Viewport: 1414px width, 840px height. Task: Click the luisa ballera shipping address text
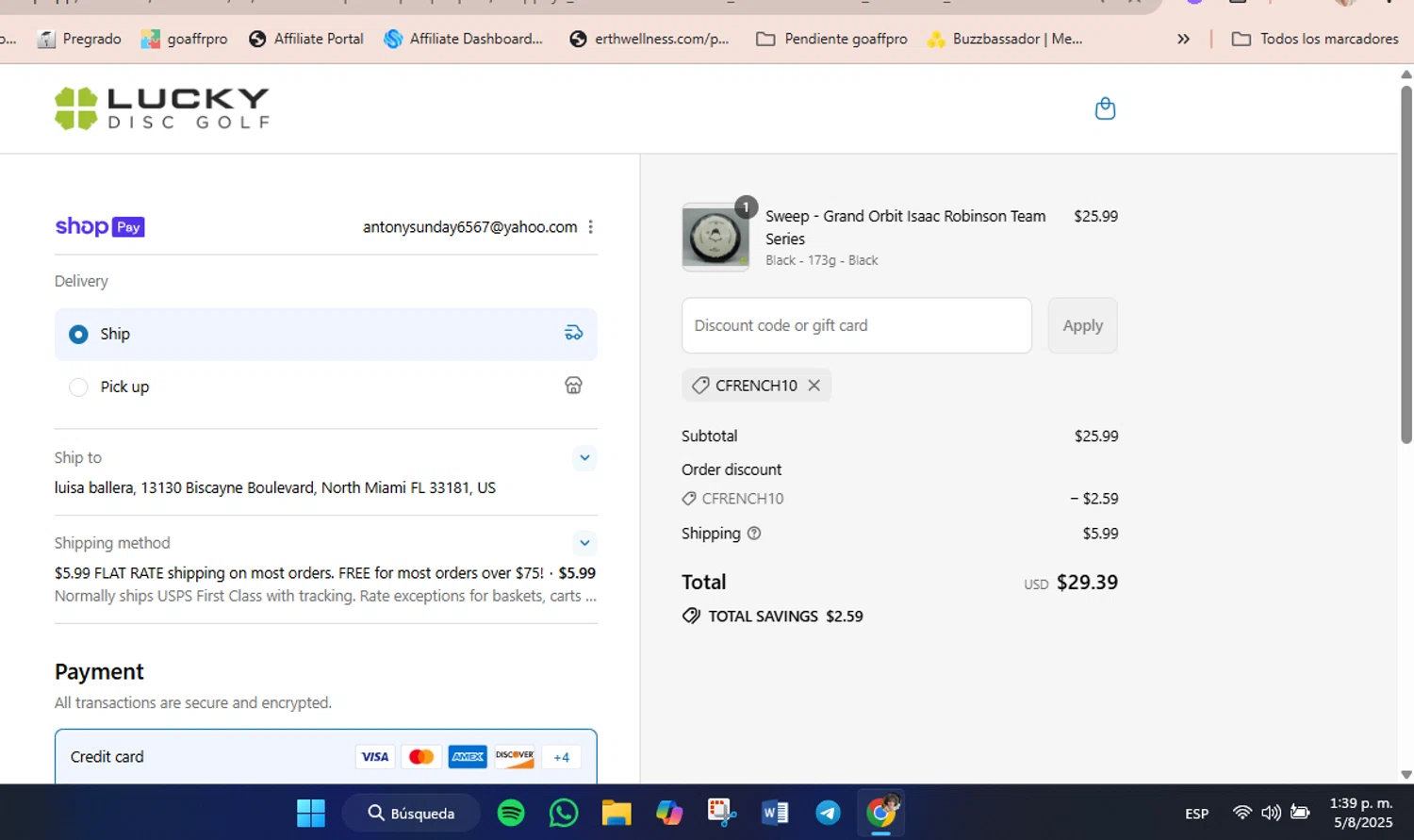pos(275,487)
